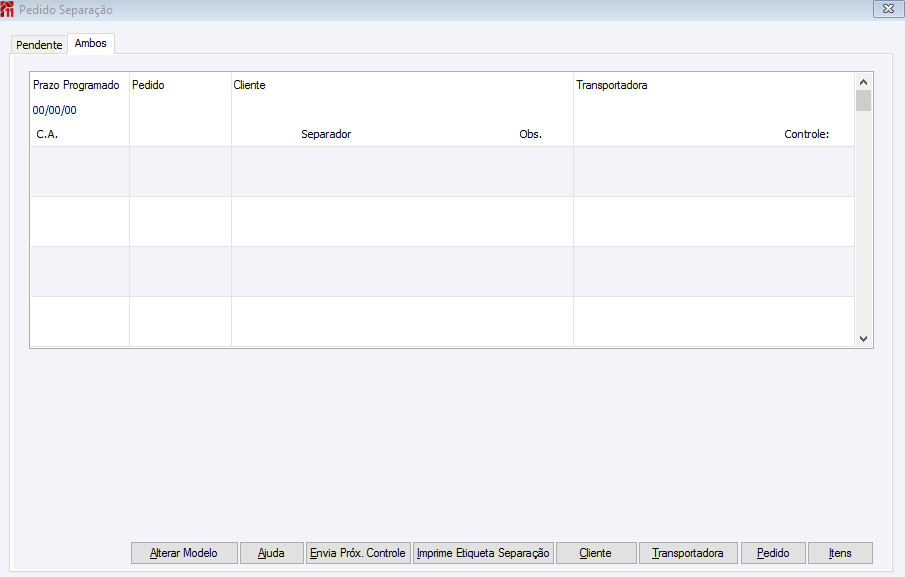905x577 pixels.
Task: Click the Controle: label
Action: point(806,134)
